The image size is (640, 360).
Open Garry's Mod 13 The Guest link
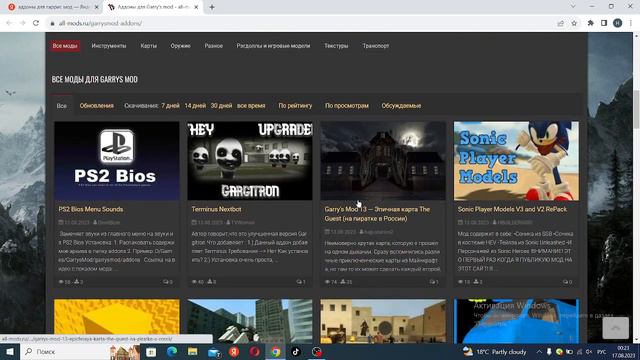coord(377,214)
